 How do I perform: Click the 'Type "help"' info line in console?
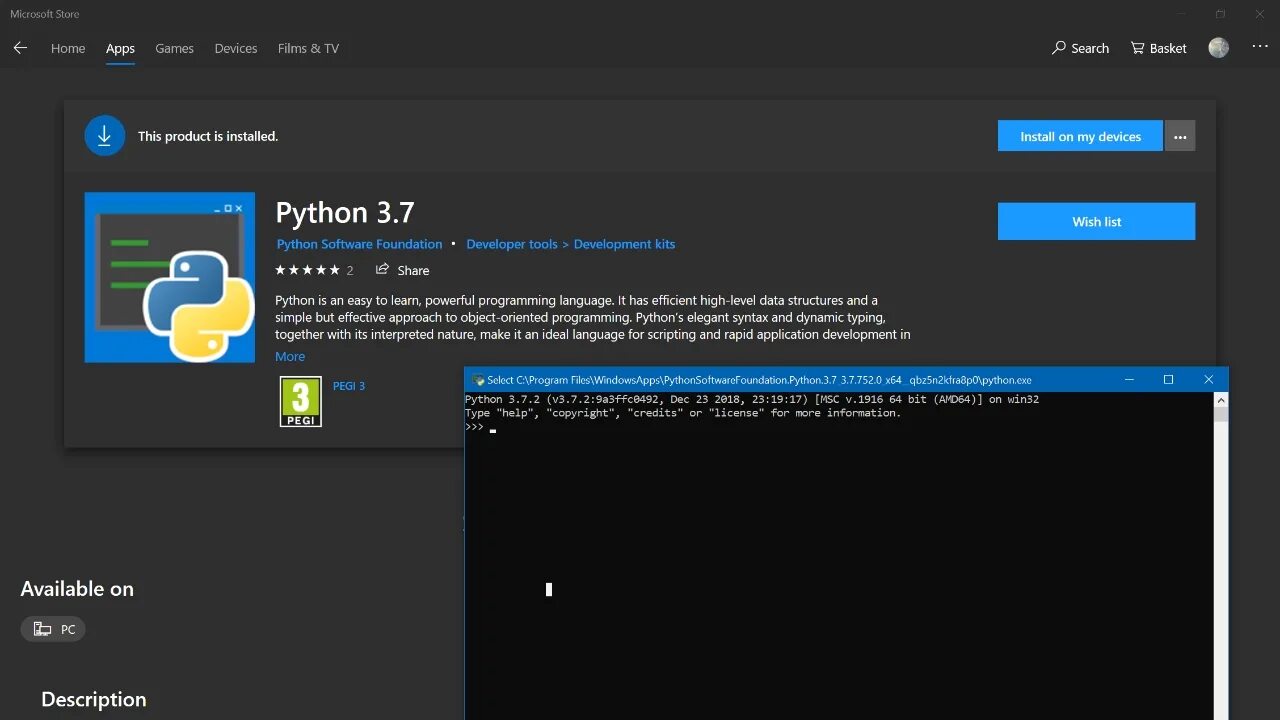(683, 413)
